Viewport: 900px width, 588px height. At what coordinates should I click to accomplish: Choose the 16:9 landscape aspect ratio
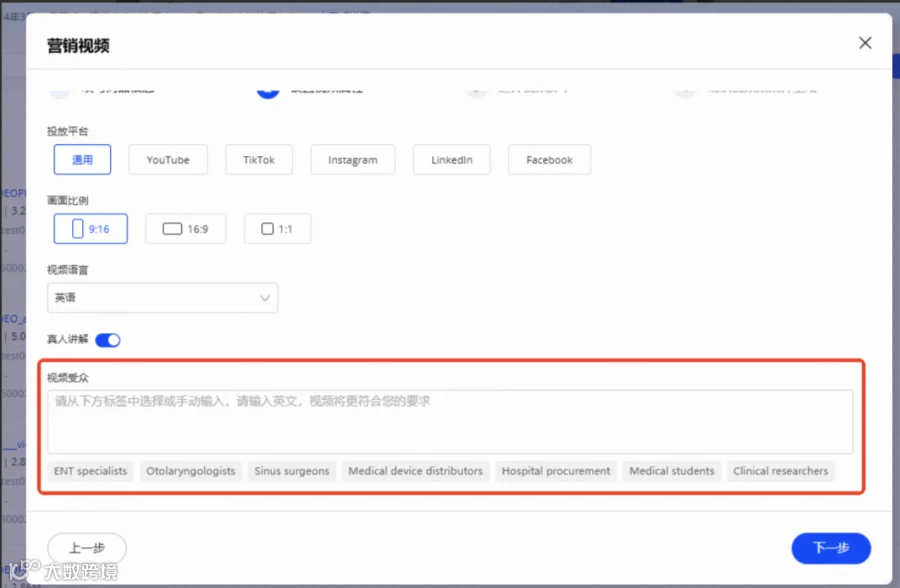(185, 229)
